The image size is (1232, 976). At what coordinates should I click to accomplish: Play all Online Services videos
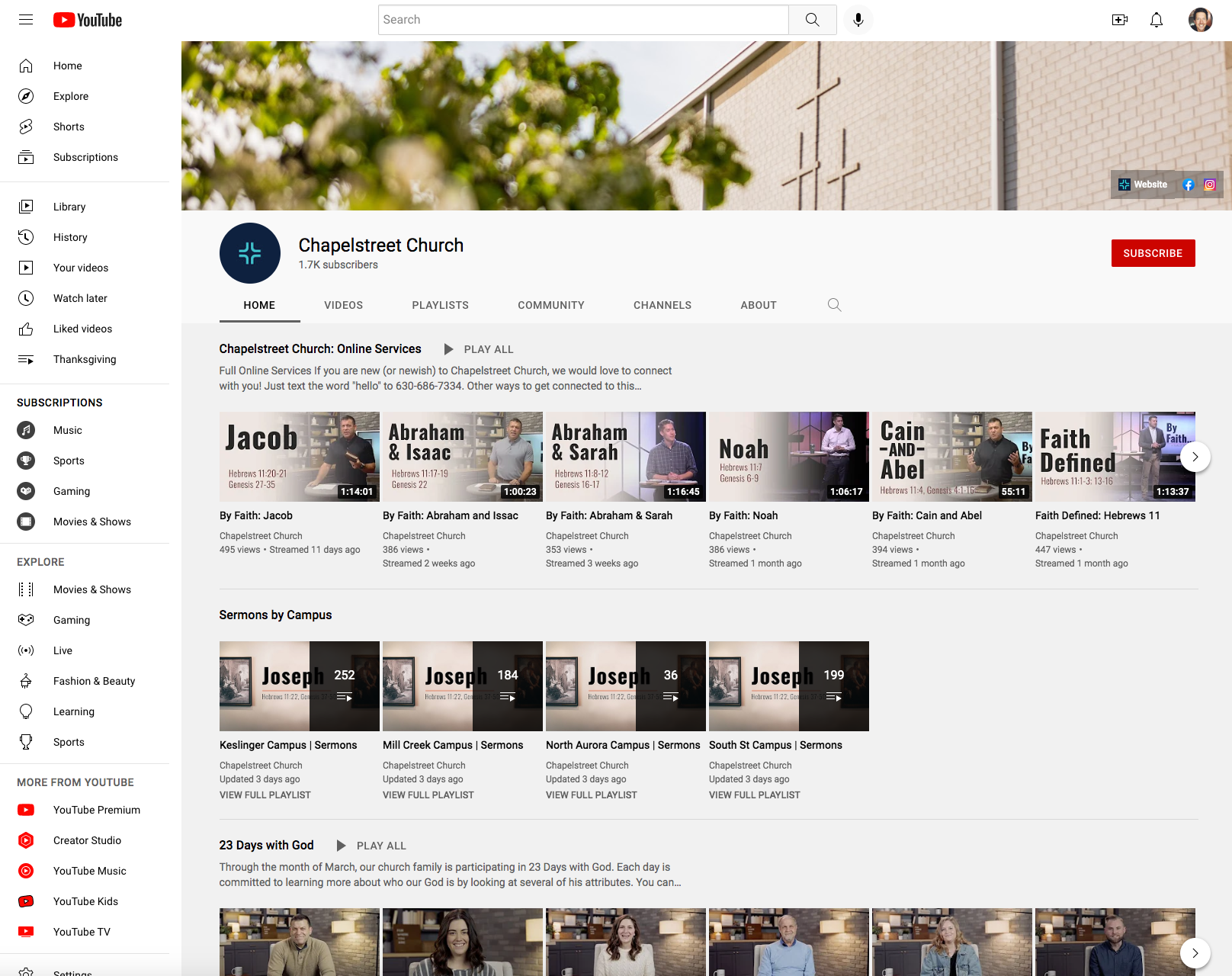[x=479, y=349]
